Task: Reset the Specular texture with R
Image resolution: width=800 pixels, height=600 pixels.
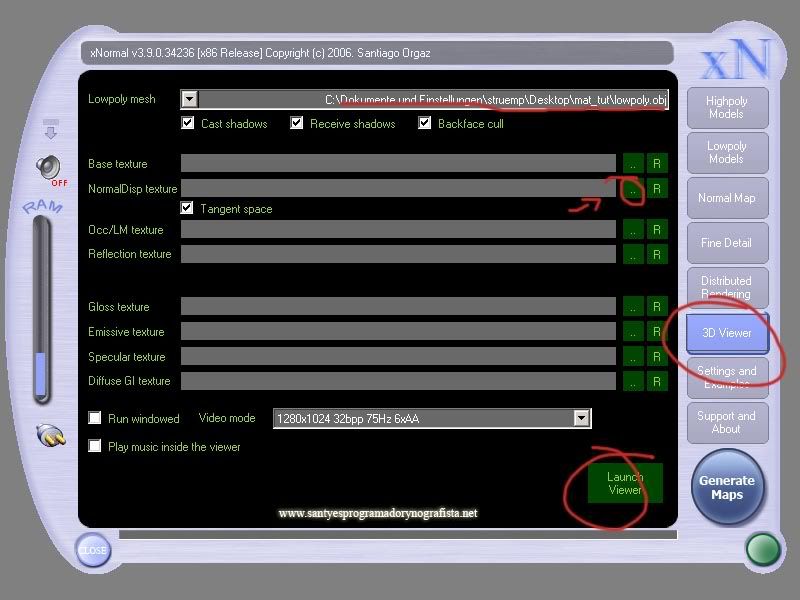Action: [x=657, y=357]
